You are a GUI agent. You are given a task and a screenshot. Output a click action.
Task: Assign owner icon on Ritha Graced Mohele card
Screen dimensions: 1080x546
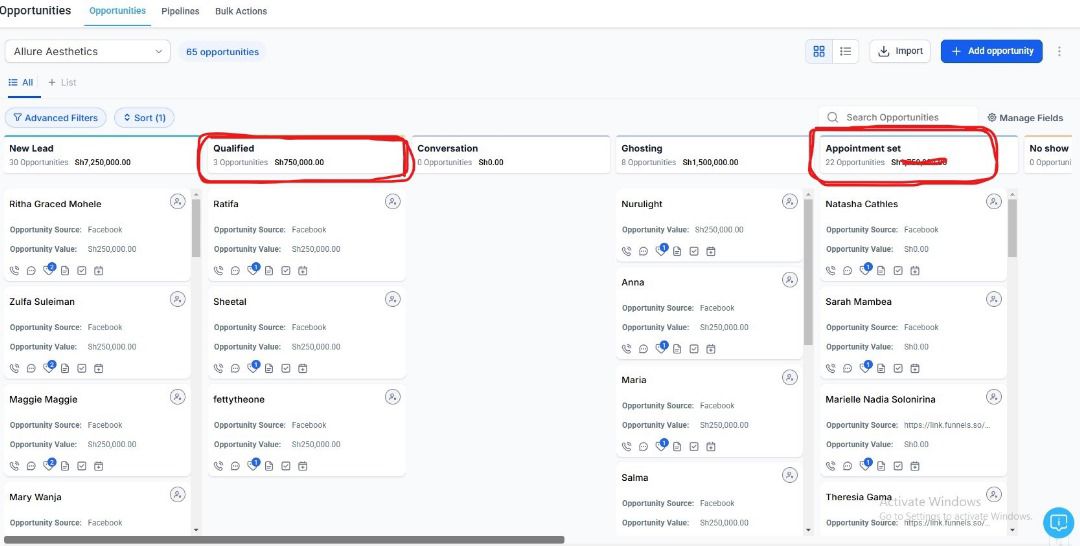click(x=178, y=202)
